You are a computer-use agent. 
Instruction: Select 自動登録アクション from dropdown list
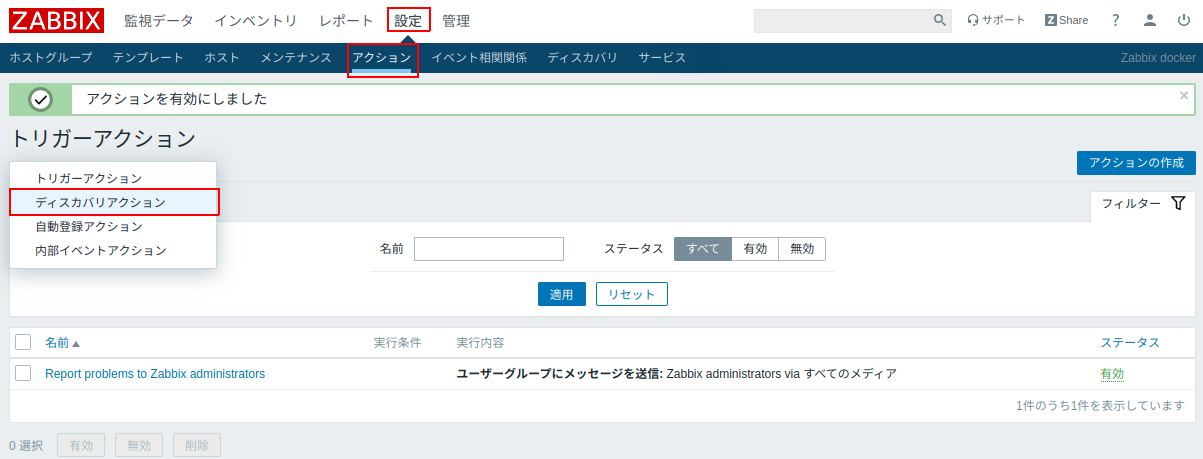pos(113,226)
